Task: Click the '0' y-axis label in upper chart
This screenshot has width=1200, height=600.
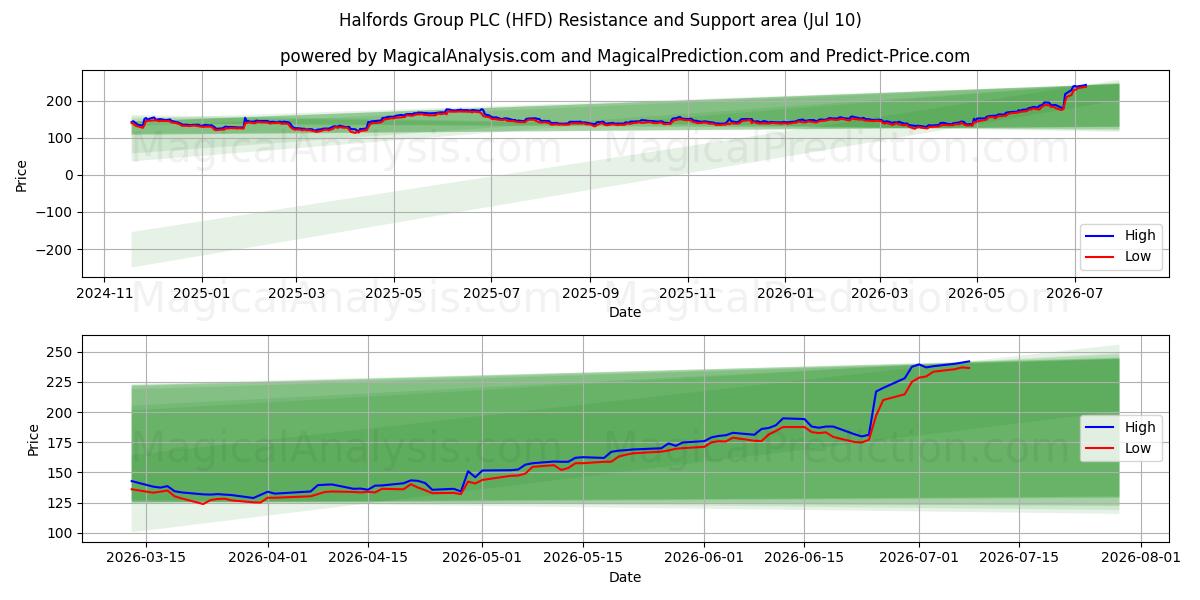Action: point(70,175)
